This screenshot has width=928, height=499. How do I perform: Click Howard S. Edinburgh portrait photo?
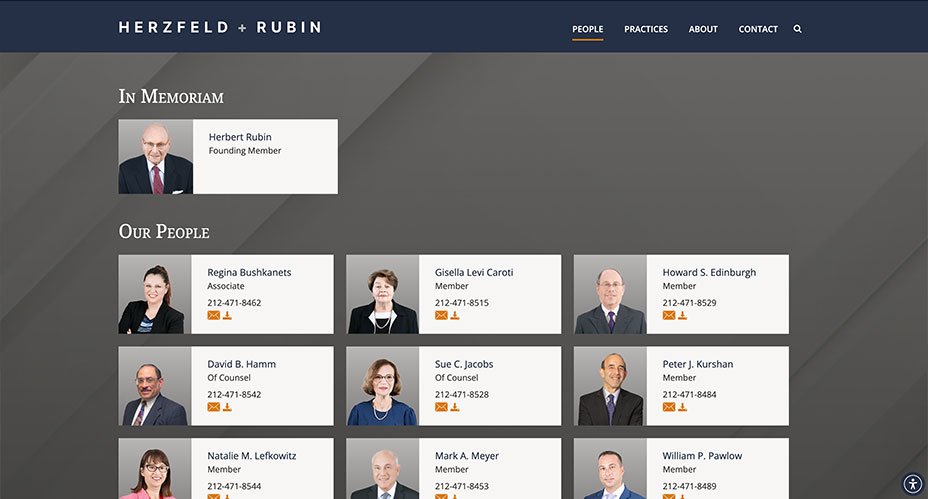click(610, 294)
